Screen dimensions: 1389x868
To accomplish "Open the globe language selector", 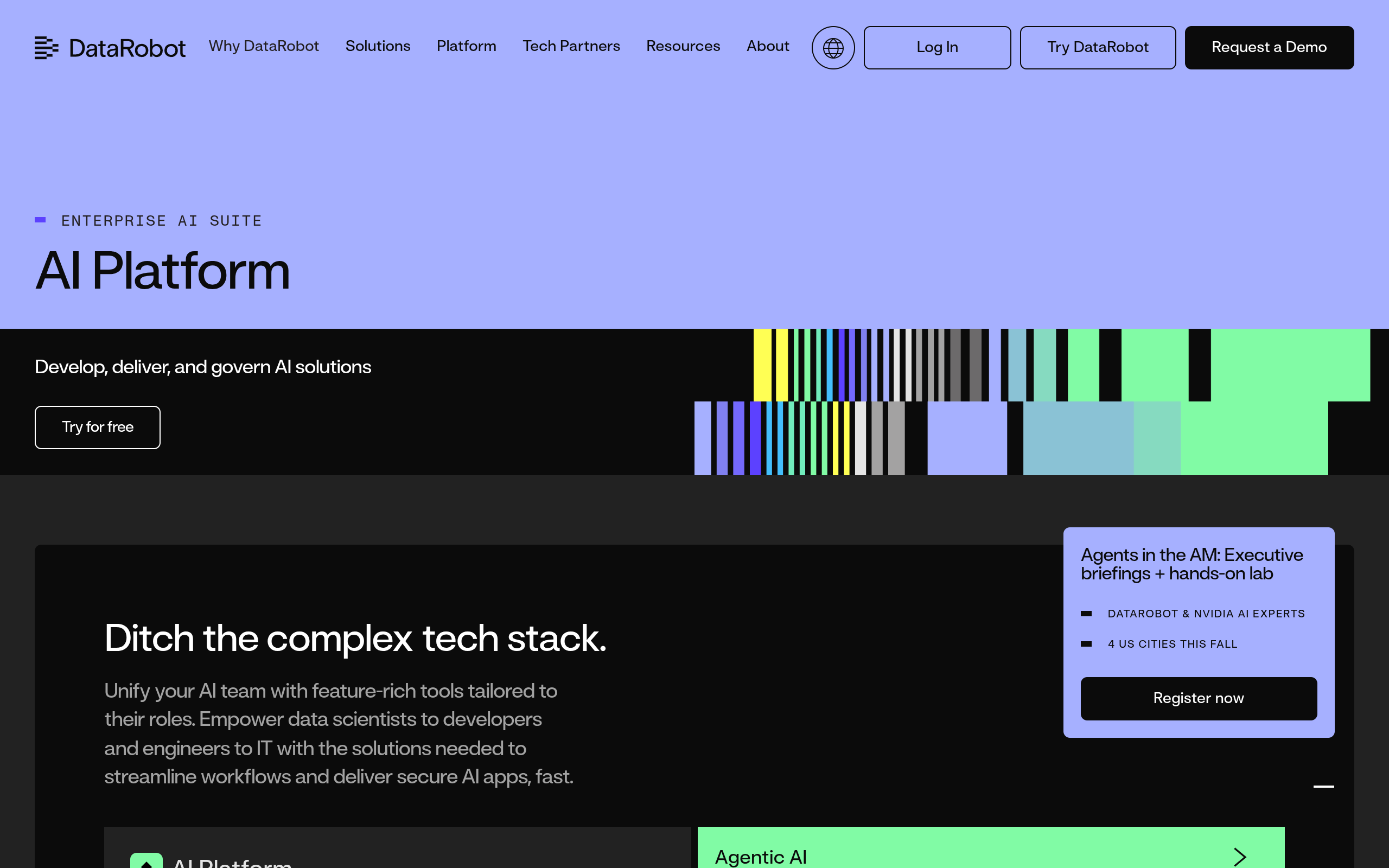I will (833, 48).
